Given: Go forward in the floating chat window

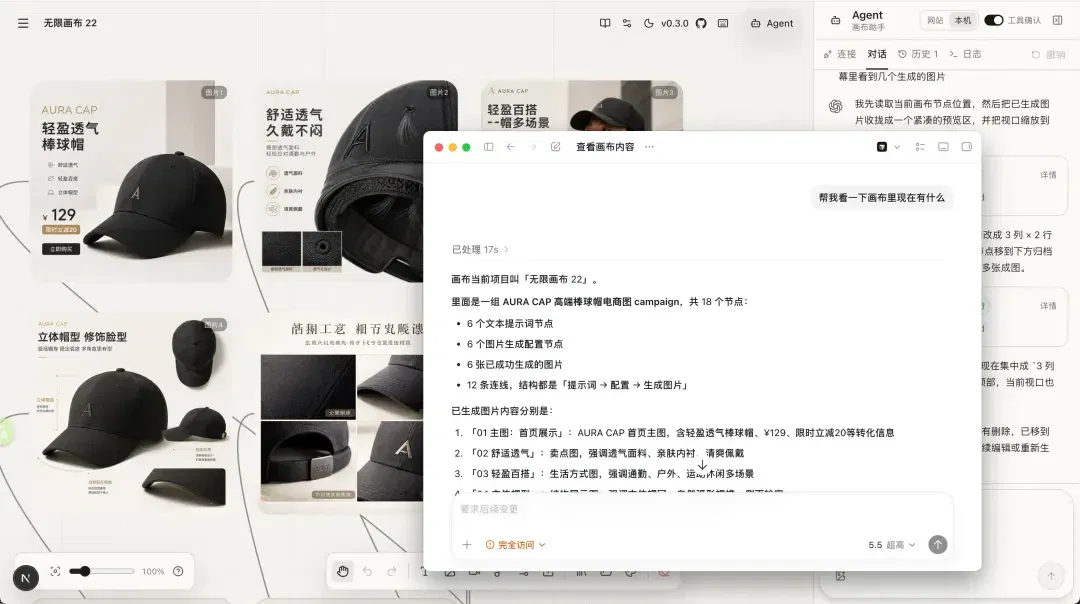Looking at the screenshot, I should point(532,147).
